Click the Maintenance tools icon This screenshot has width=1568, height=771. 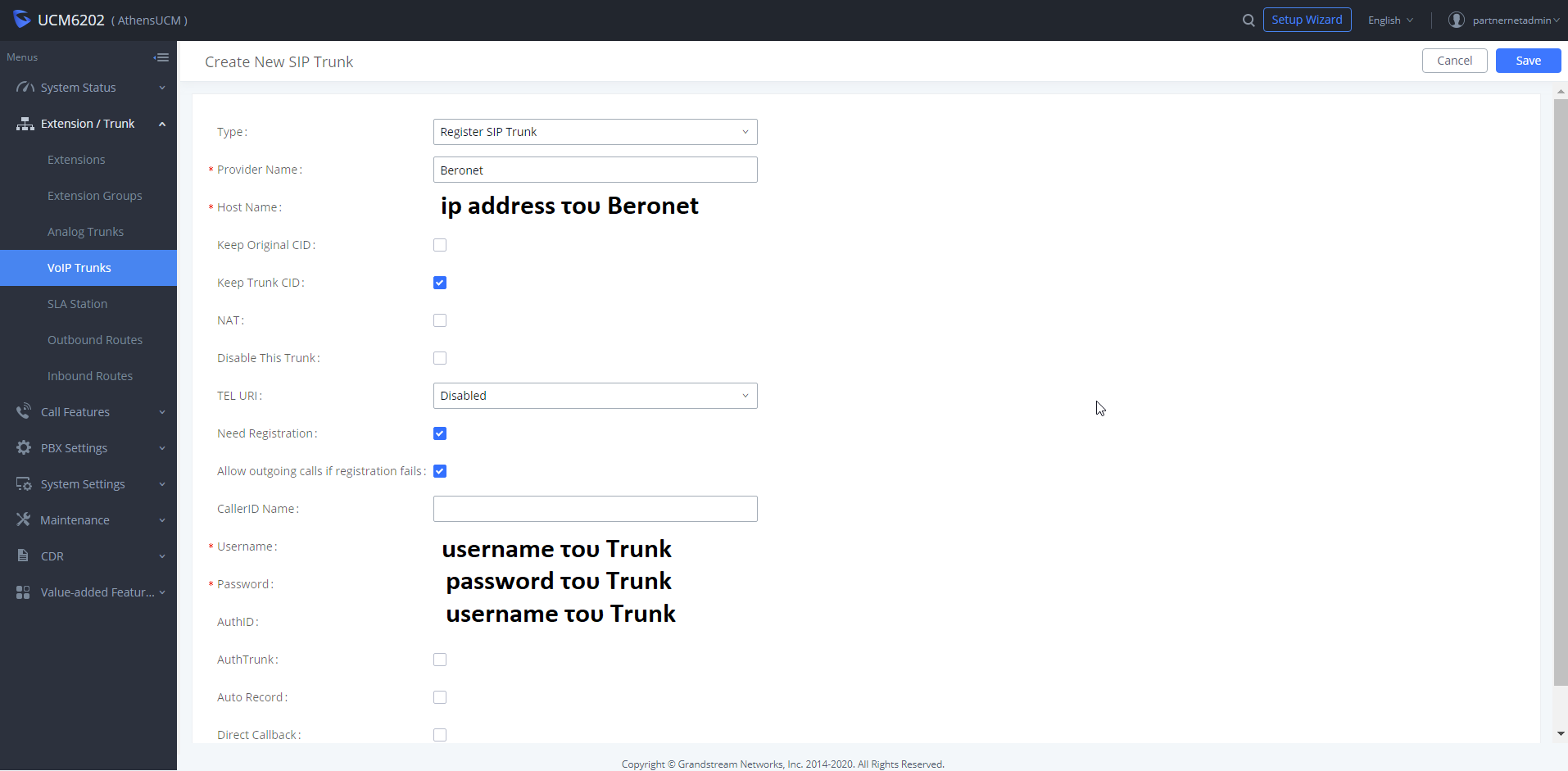pyautogui.click(x=24, y=519)
